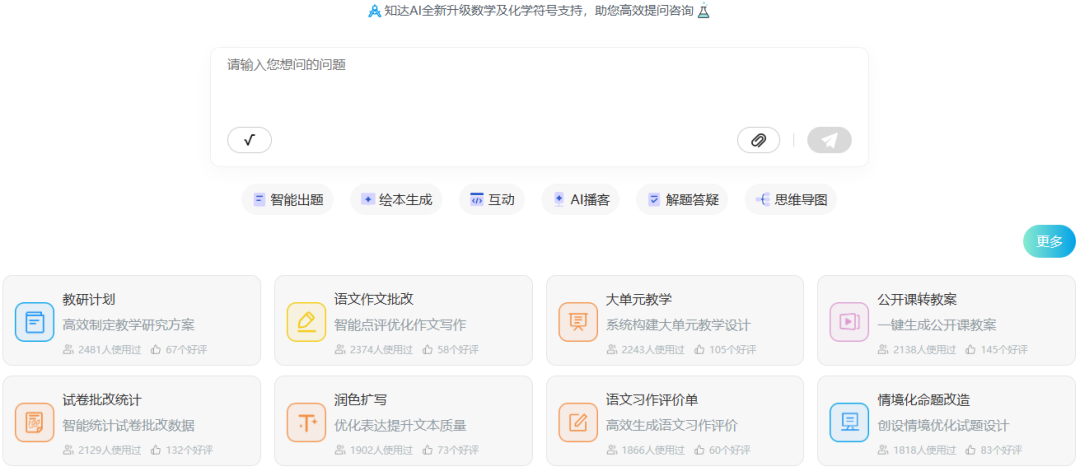
Task: Click the 2243人使用过 usage count
Action: pos(653,349)
